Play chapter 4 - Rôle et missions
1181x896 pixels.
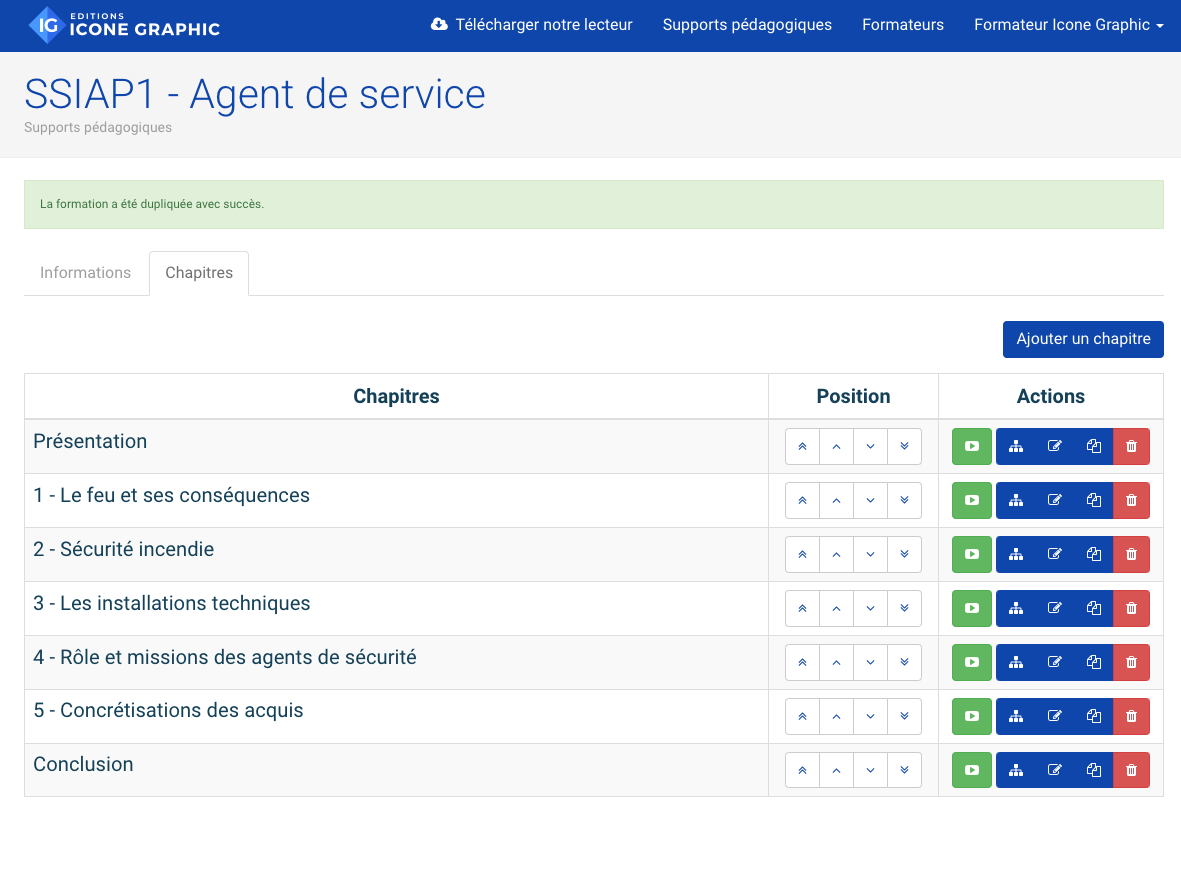pyautogui.click(x=972, y=663)
